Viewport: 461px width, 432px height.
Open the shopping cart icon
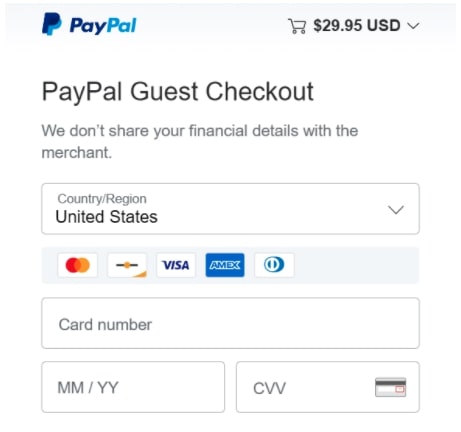[297, 26]
